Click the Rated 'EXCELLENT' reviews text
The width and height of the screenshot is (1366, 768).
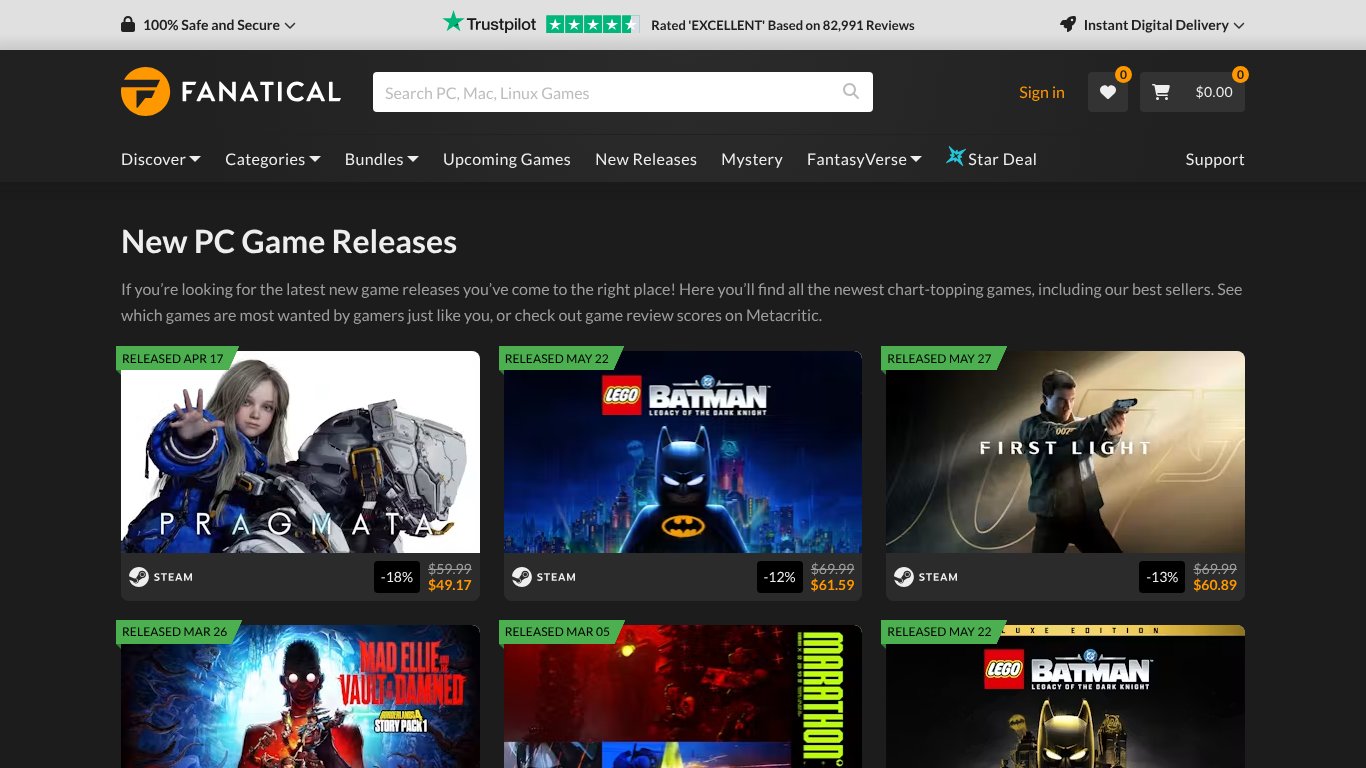[783, 25]
